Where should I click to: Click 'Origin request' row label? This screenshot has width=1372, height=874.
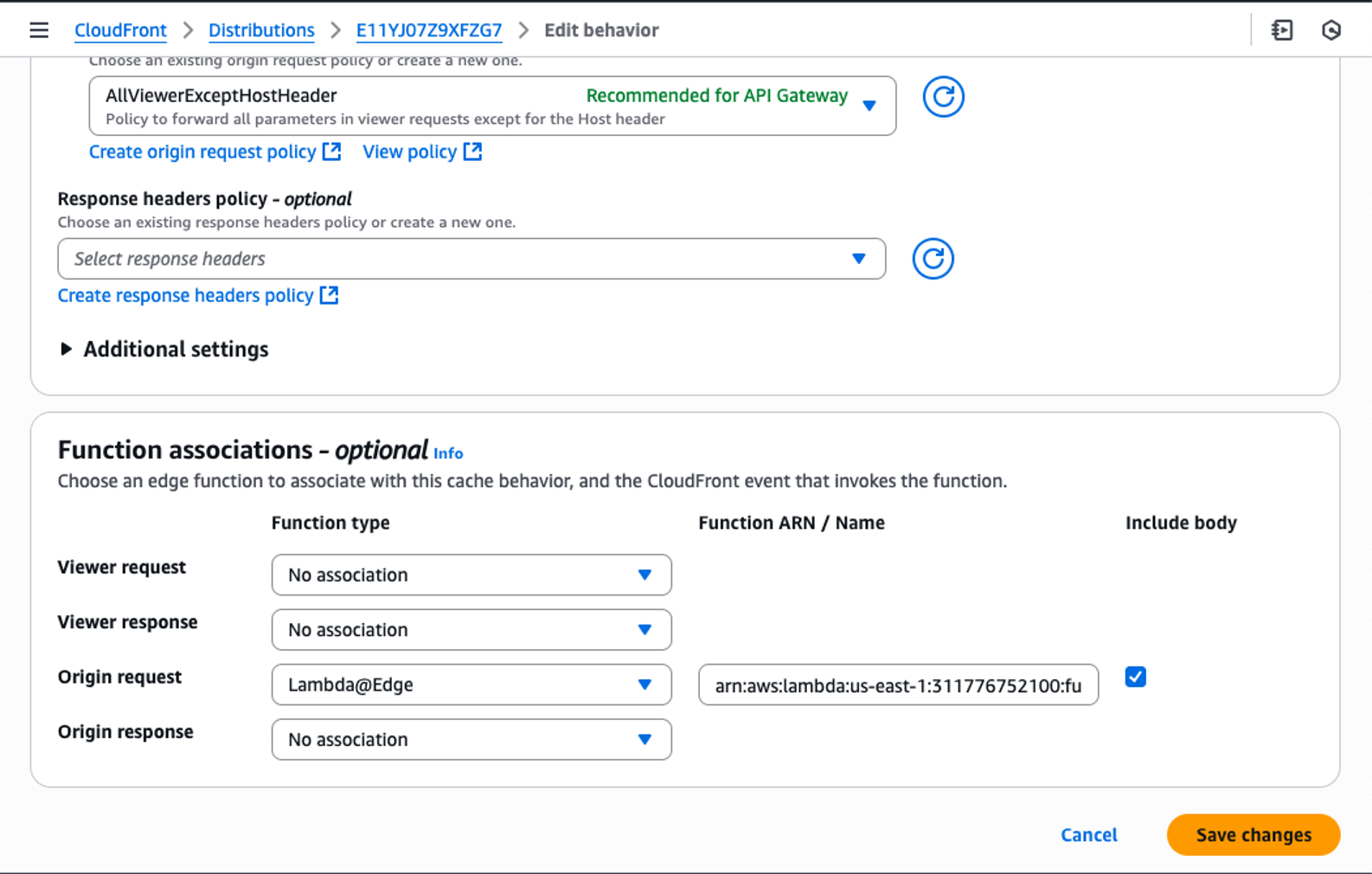[119, 677]
